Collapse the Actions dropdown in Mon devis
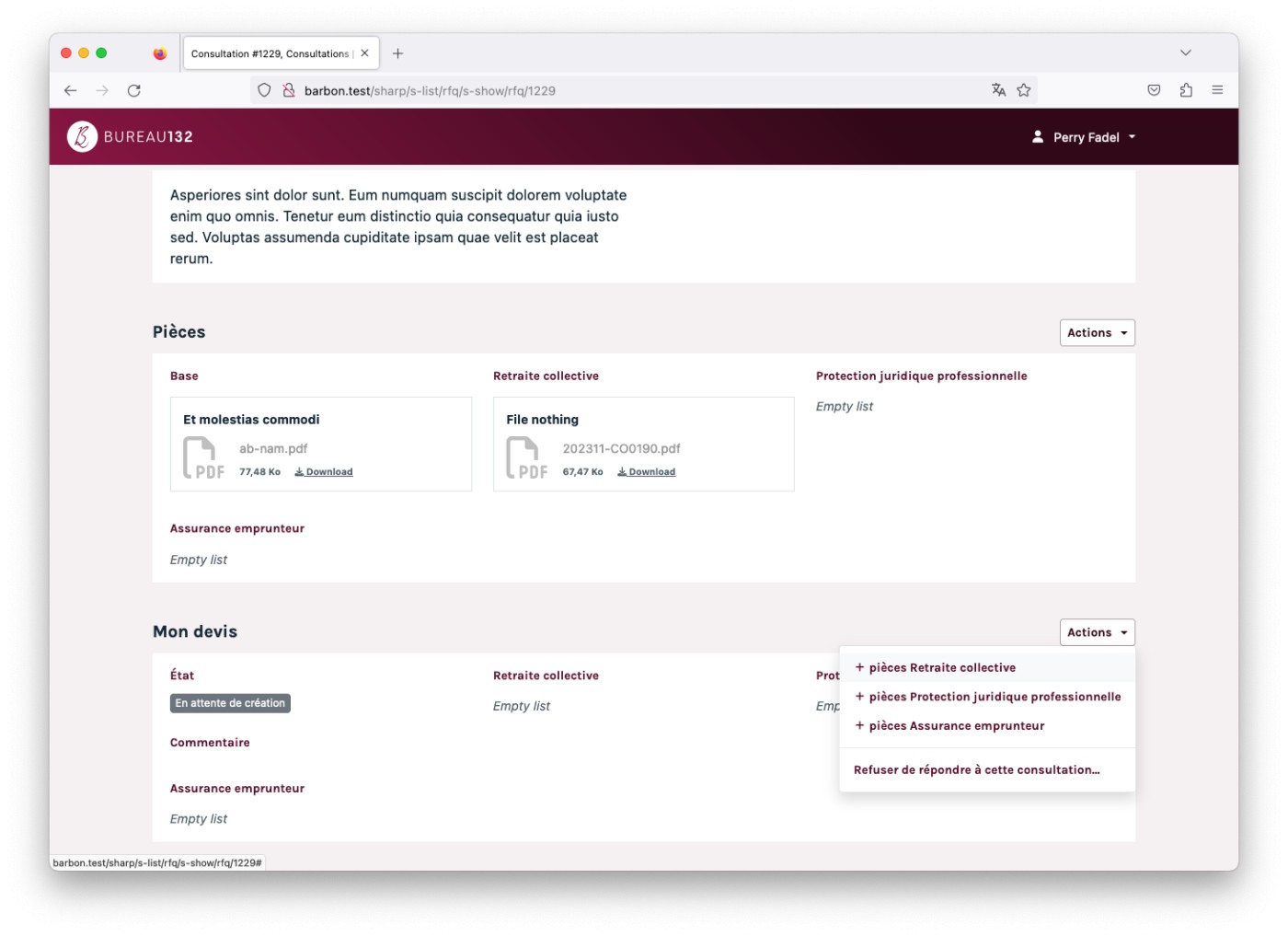Screen dimensions: 1288x936 point(1097,633)
